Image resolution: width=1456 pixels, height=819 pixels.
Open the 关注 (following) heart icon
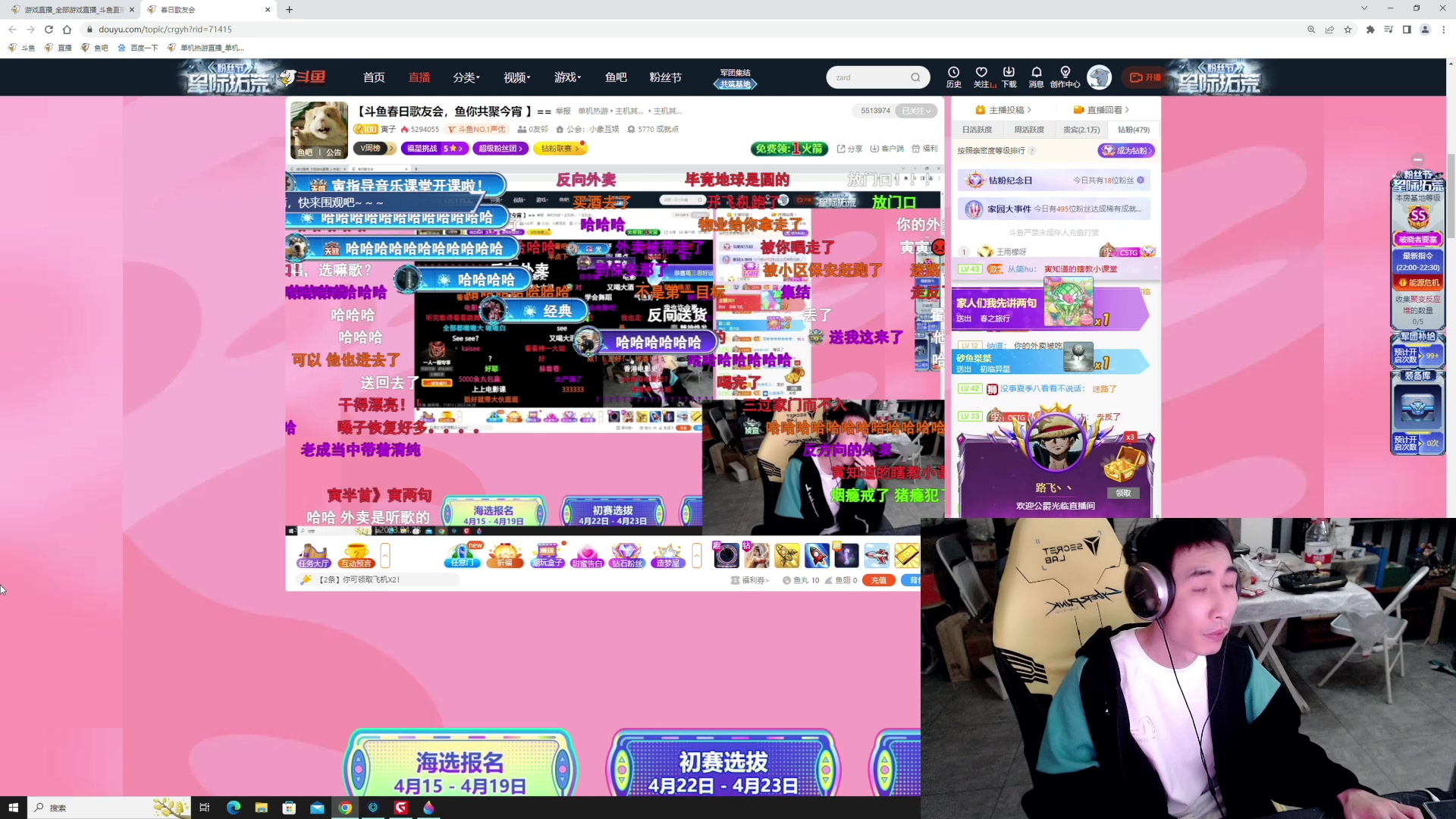pyautogui.click(x=982, y=77)
